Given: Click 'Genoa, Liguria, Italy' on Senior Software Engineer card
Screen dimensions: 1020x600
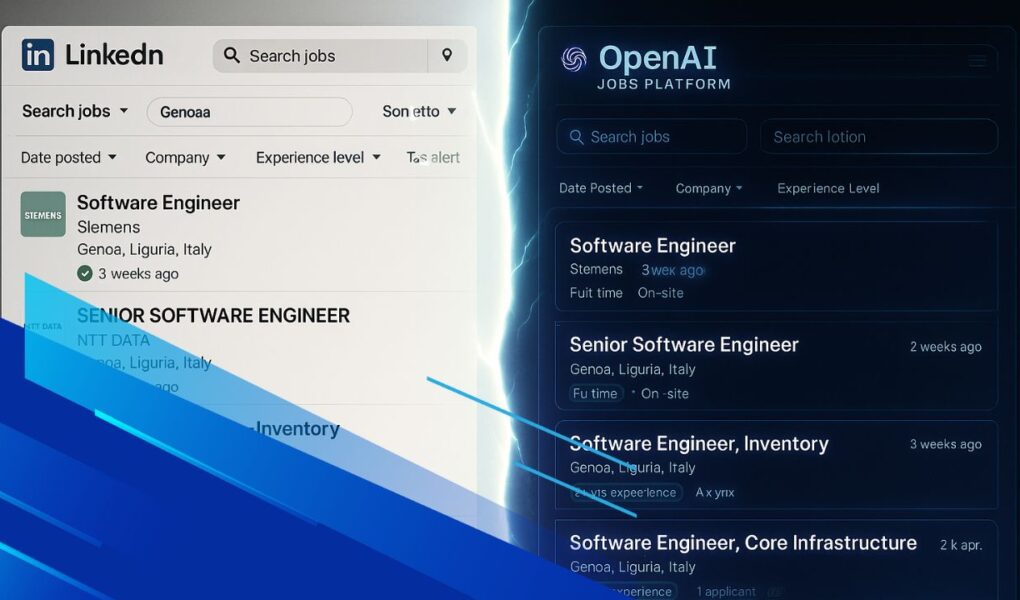Looking at the screenshot, I should (x=632, y=369).
